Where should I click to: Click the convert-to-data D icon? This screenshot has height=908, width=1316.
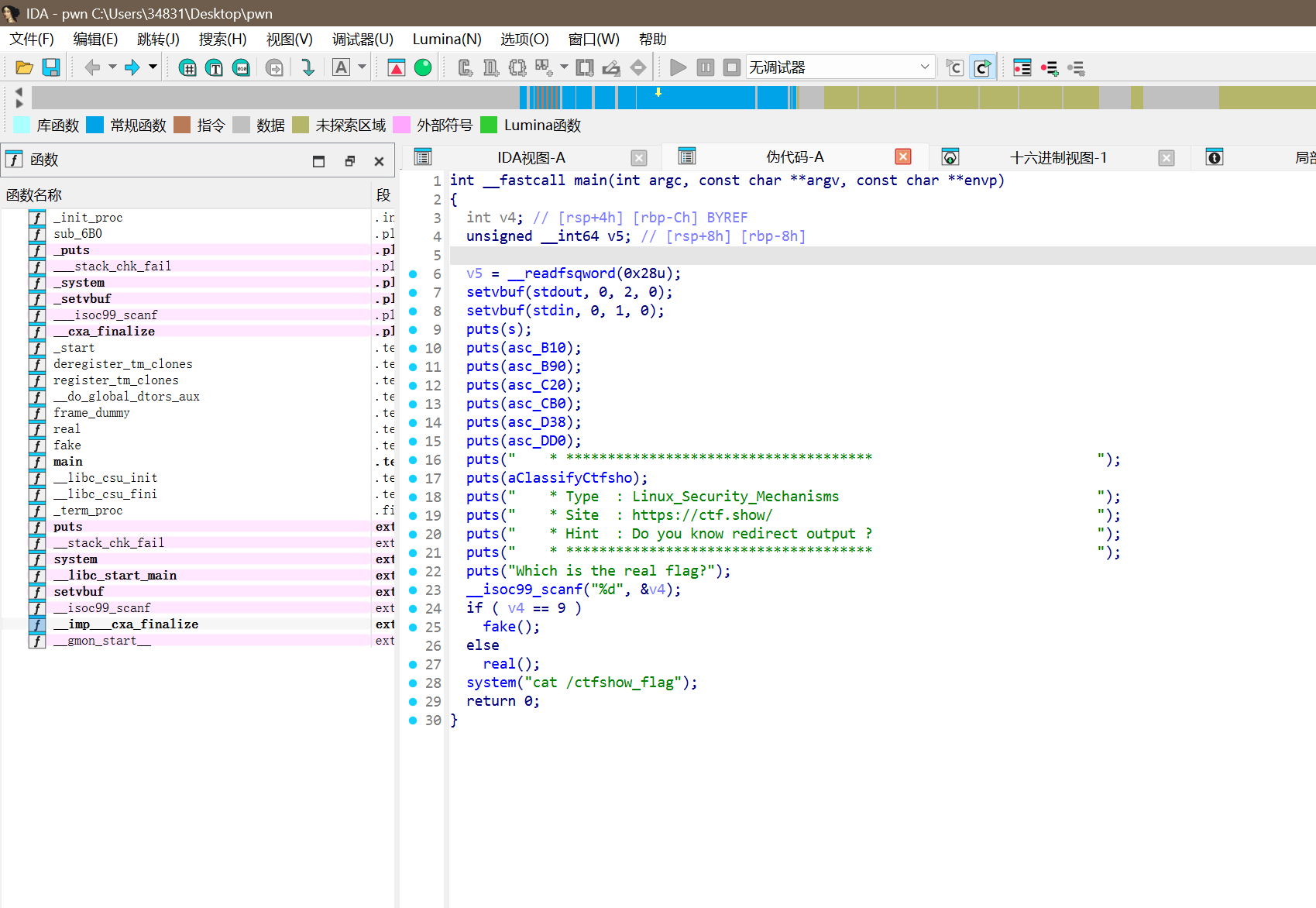tap(491, 68)
